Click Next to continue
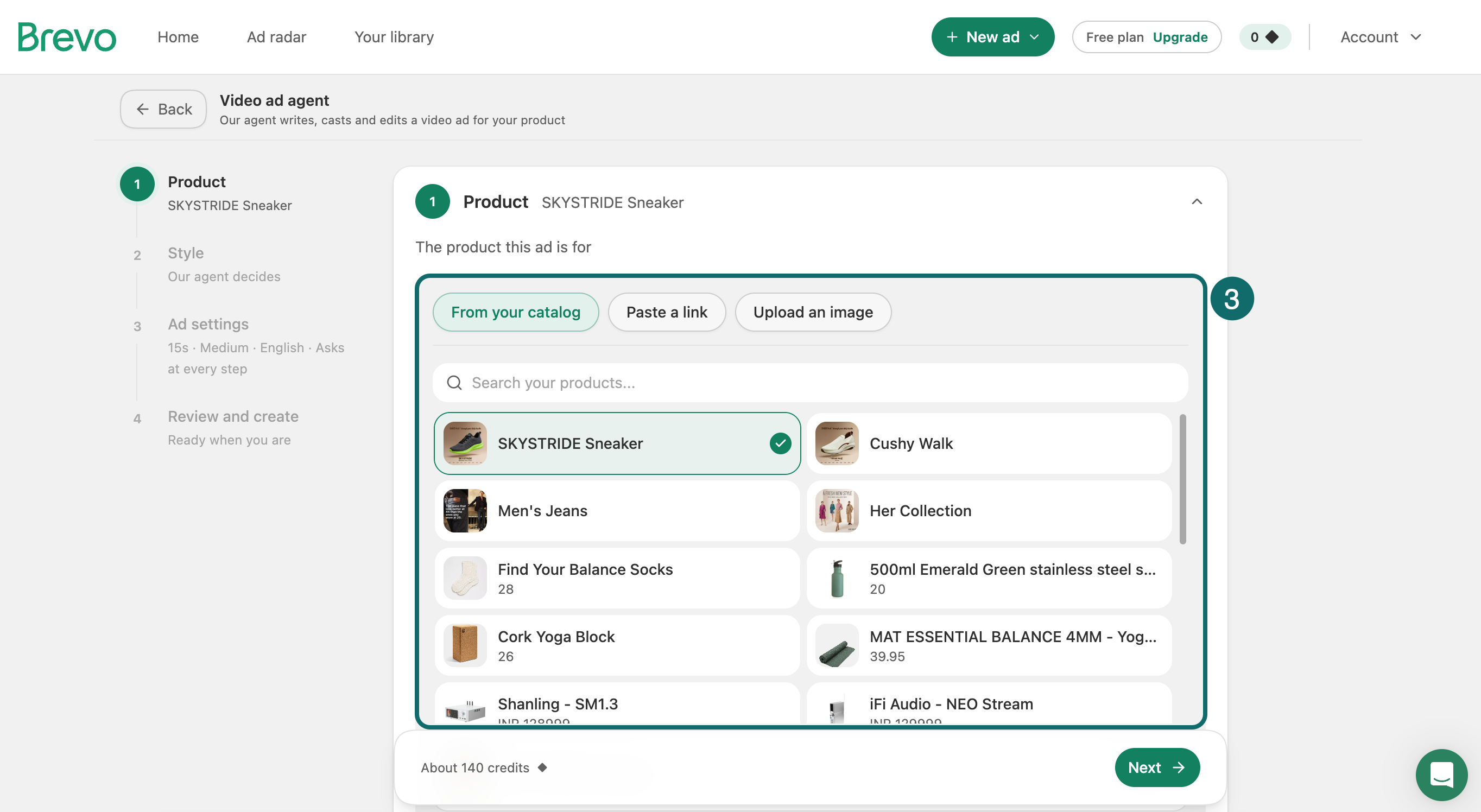 (x=1157, y=767)
